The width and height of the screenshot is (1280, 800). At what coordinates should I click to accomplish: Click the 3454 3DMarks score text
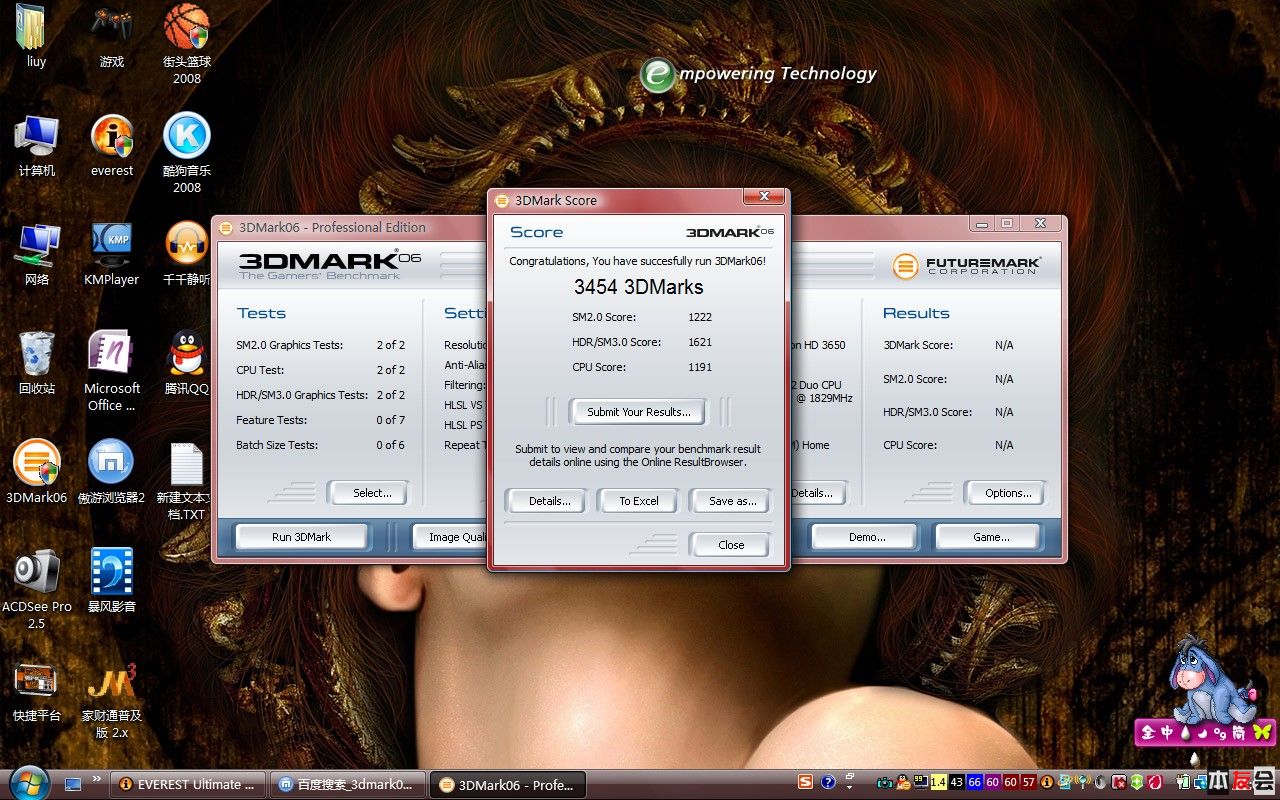coord(638,287)
